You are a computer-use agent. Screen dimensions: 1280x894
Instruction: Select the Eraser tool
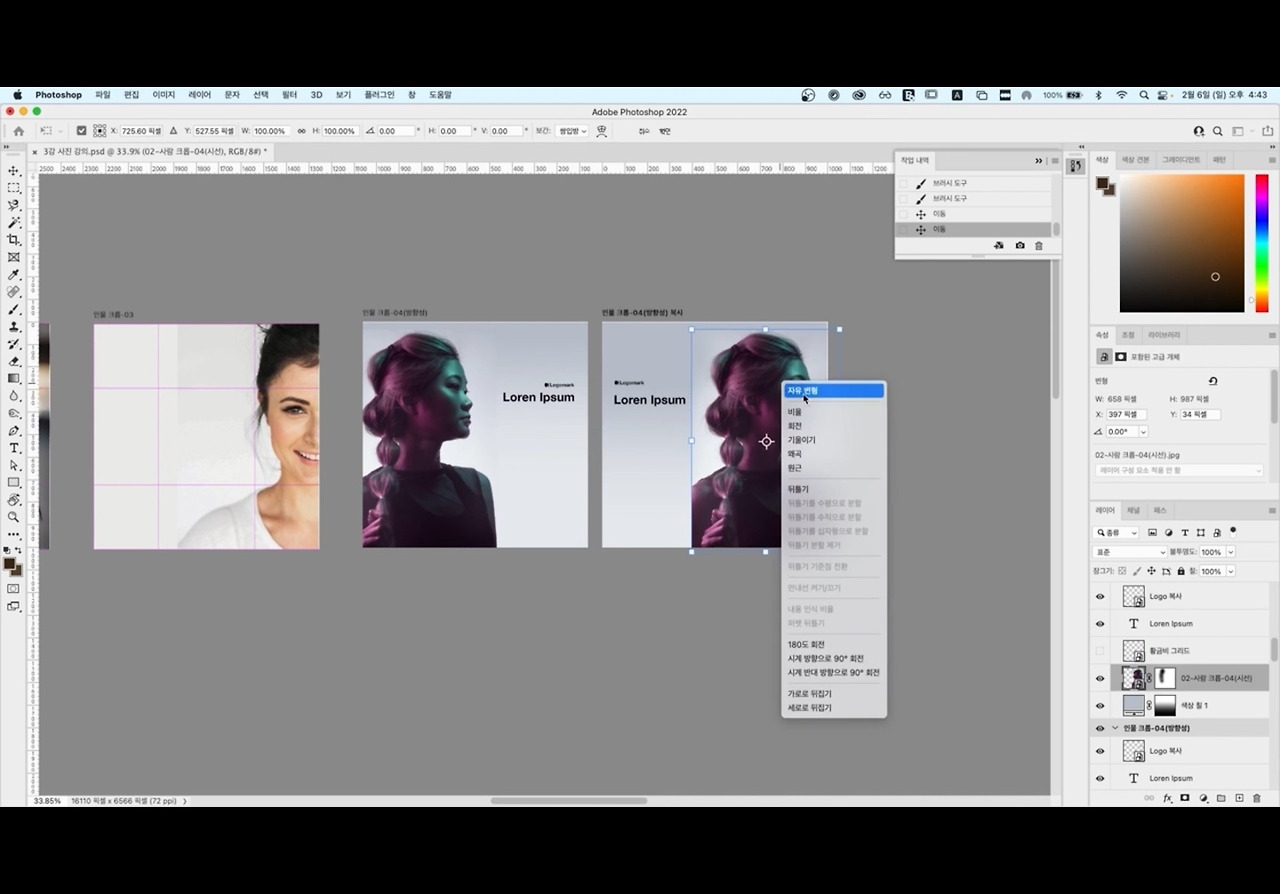(x=14, y=361)
